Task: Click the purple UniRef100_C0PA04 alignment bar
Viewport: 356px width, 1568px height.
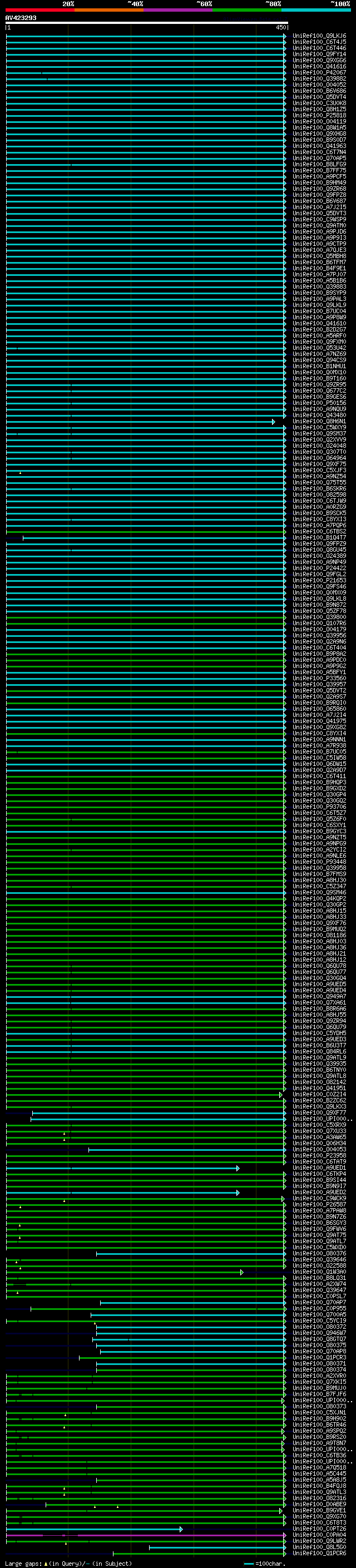Action: click(146, 1535)
